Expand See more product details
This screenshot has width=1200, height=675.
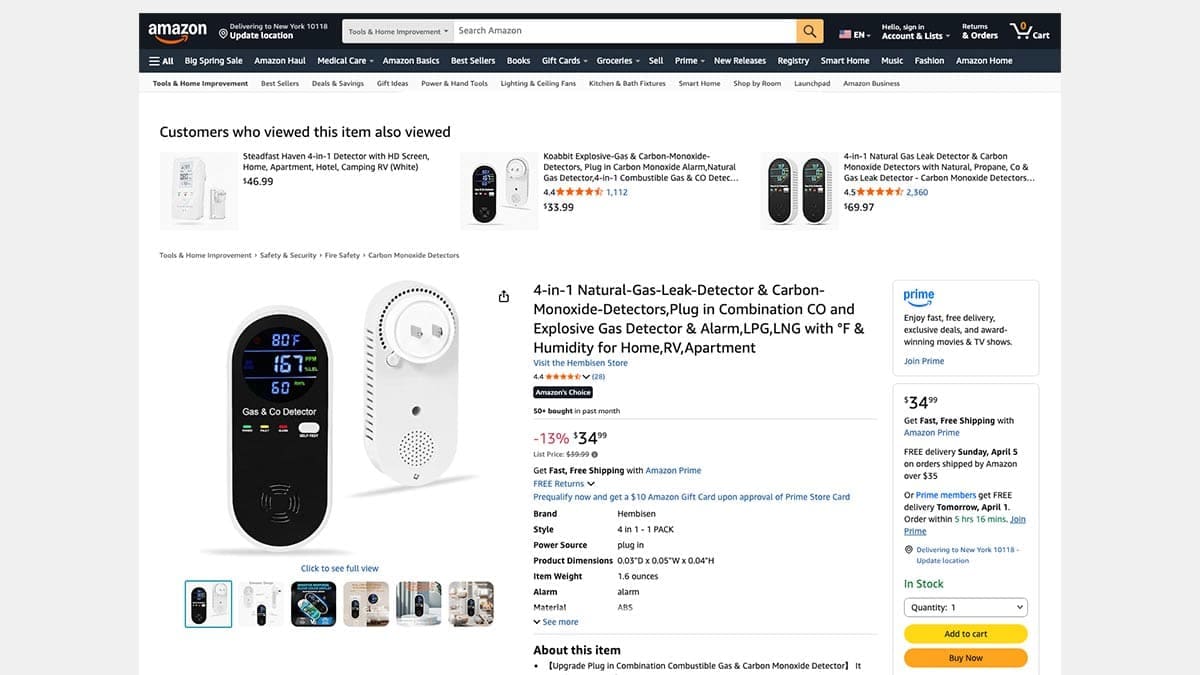click(556, 622)
